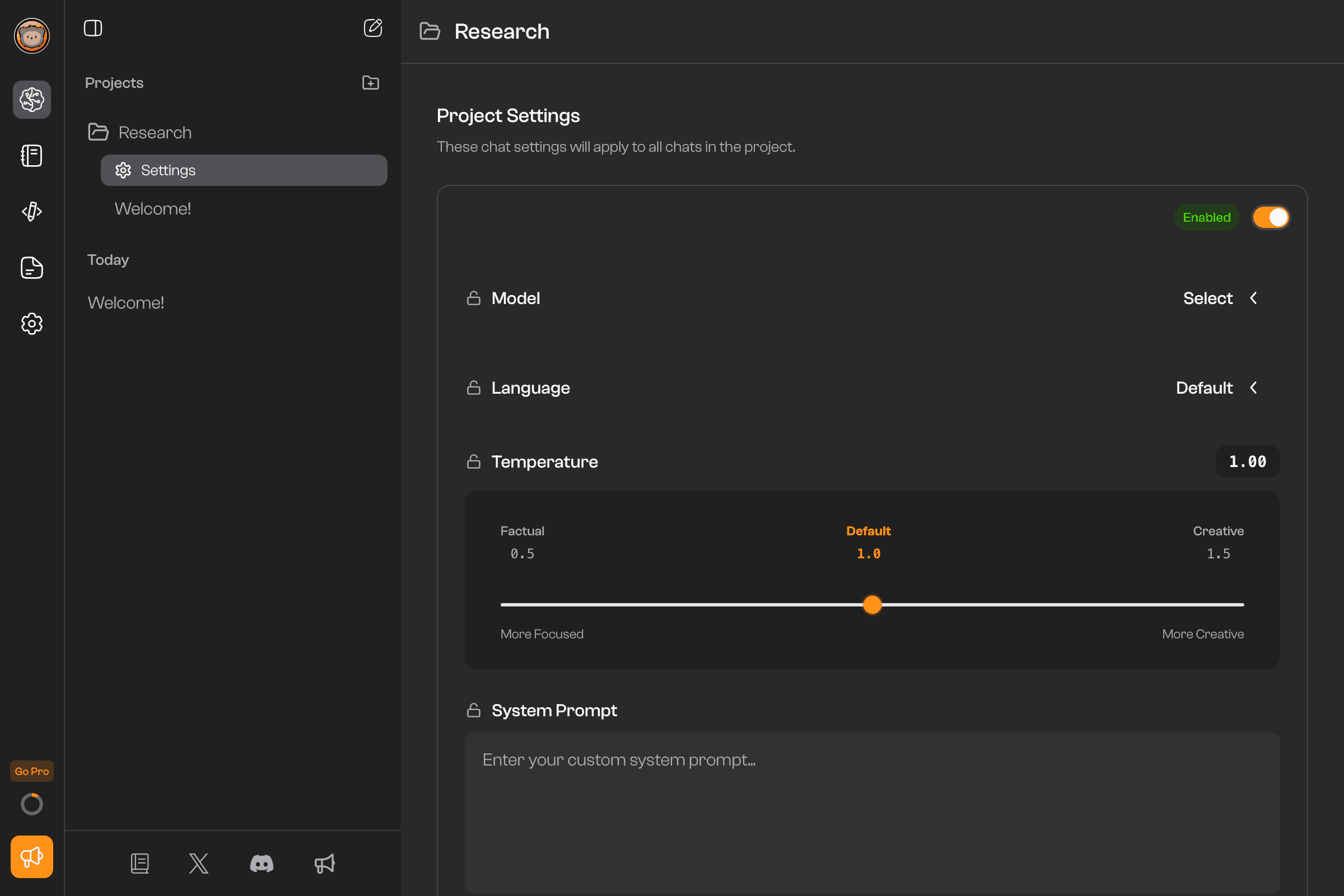Select Settings under Research project
This screenshot has width=1344, height=896.
click(244, 170)
